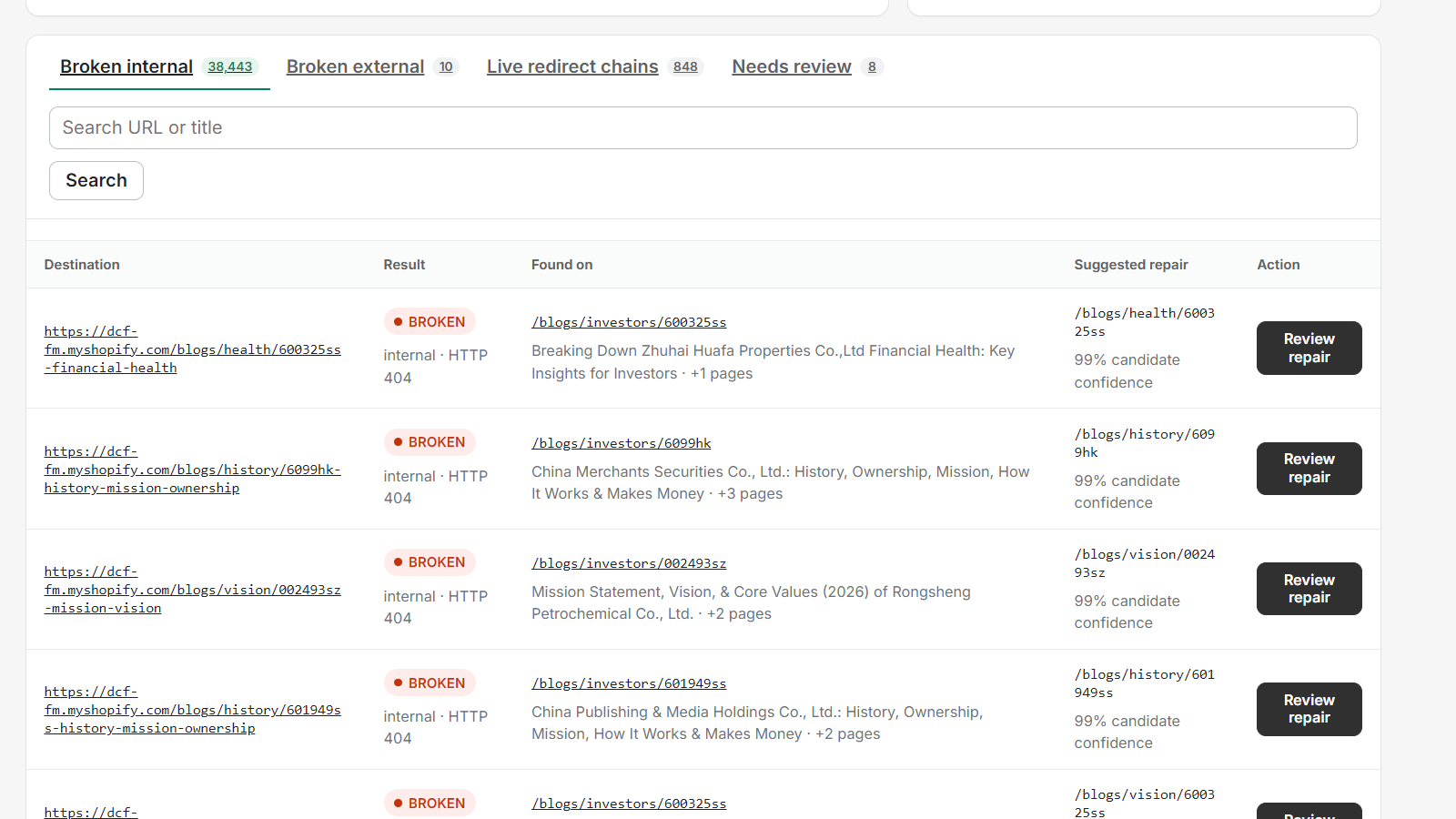Open found-on link /blogs/investors/600325ss in Zhuhai Huafa row
Screen dimensions: 1456x819
[x=629, y=322]
